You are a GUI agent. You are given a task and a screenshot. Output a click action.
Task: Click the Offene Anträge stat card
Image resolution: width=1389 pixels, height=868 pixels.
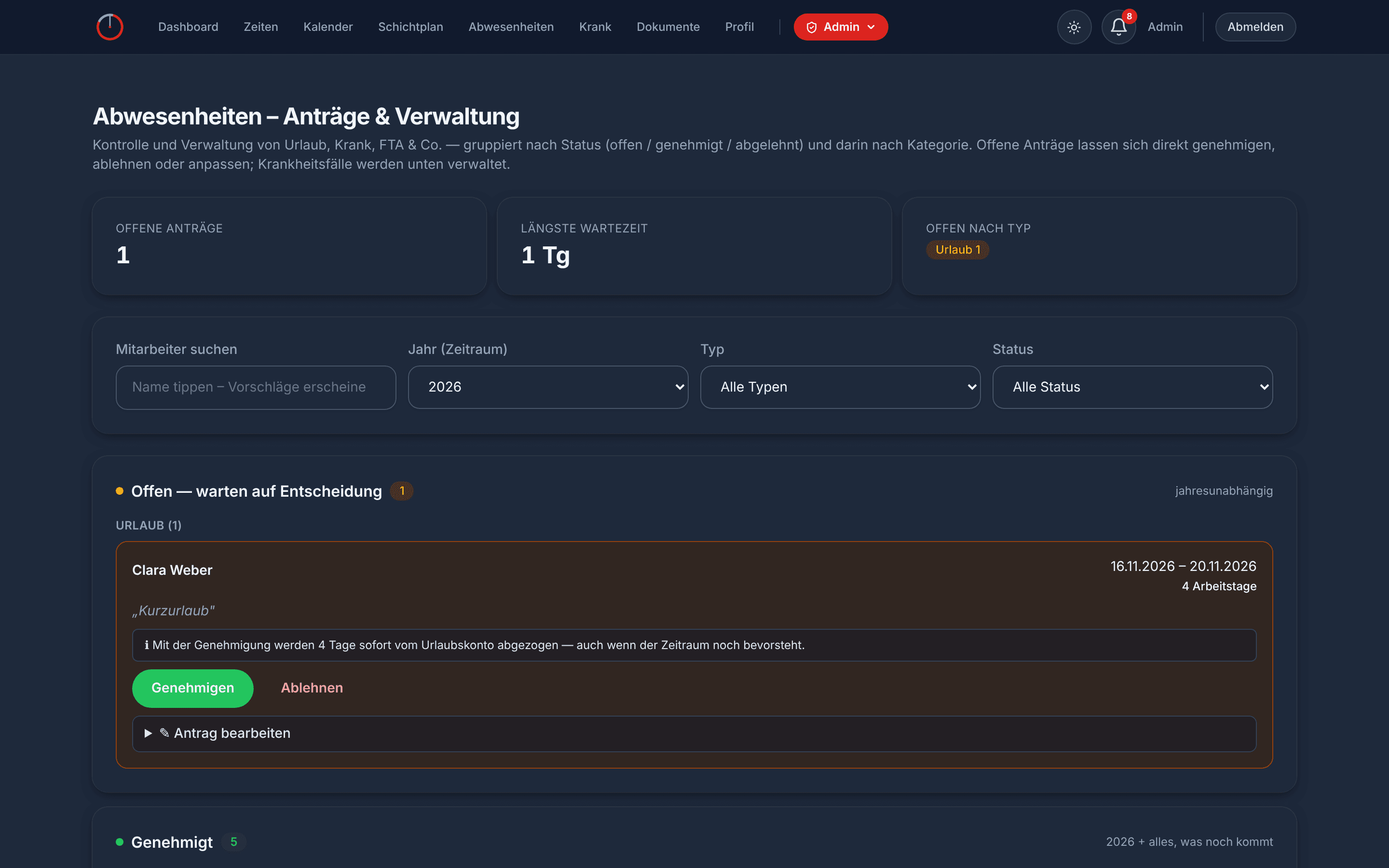click(x=289, y=246)
